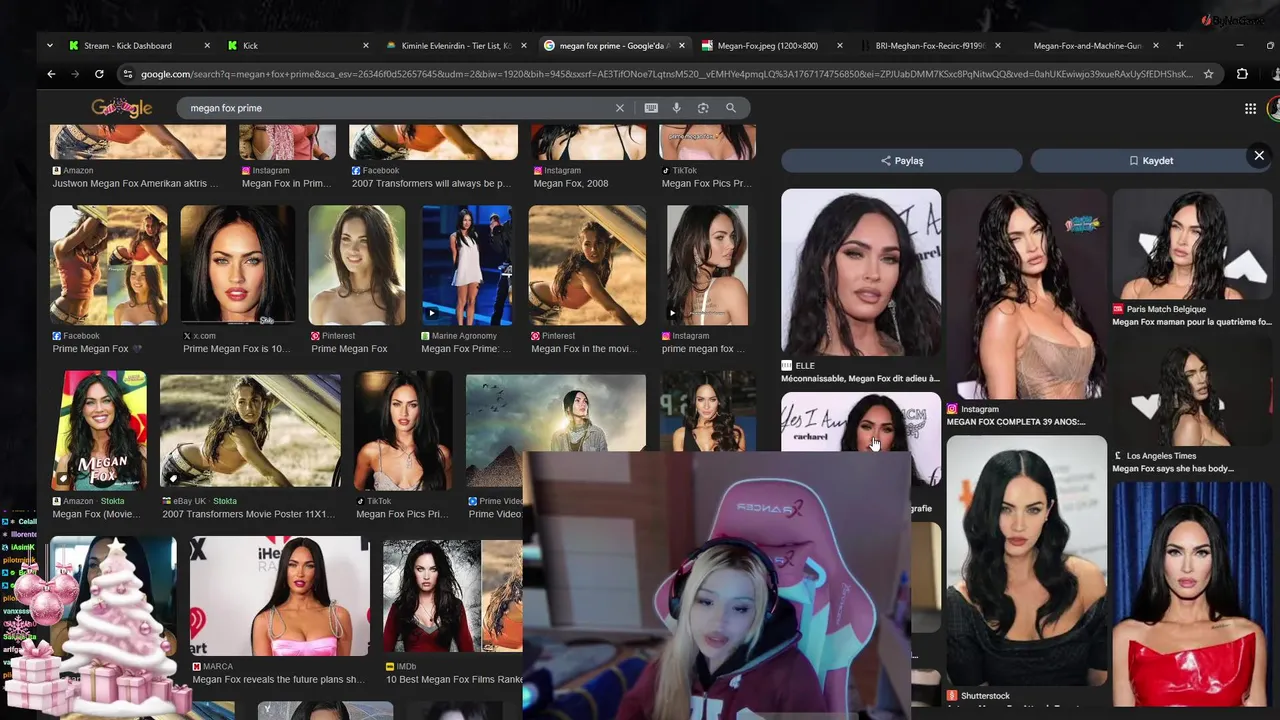Click the 2007 Transformers will always be link

431,183
